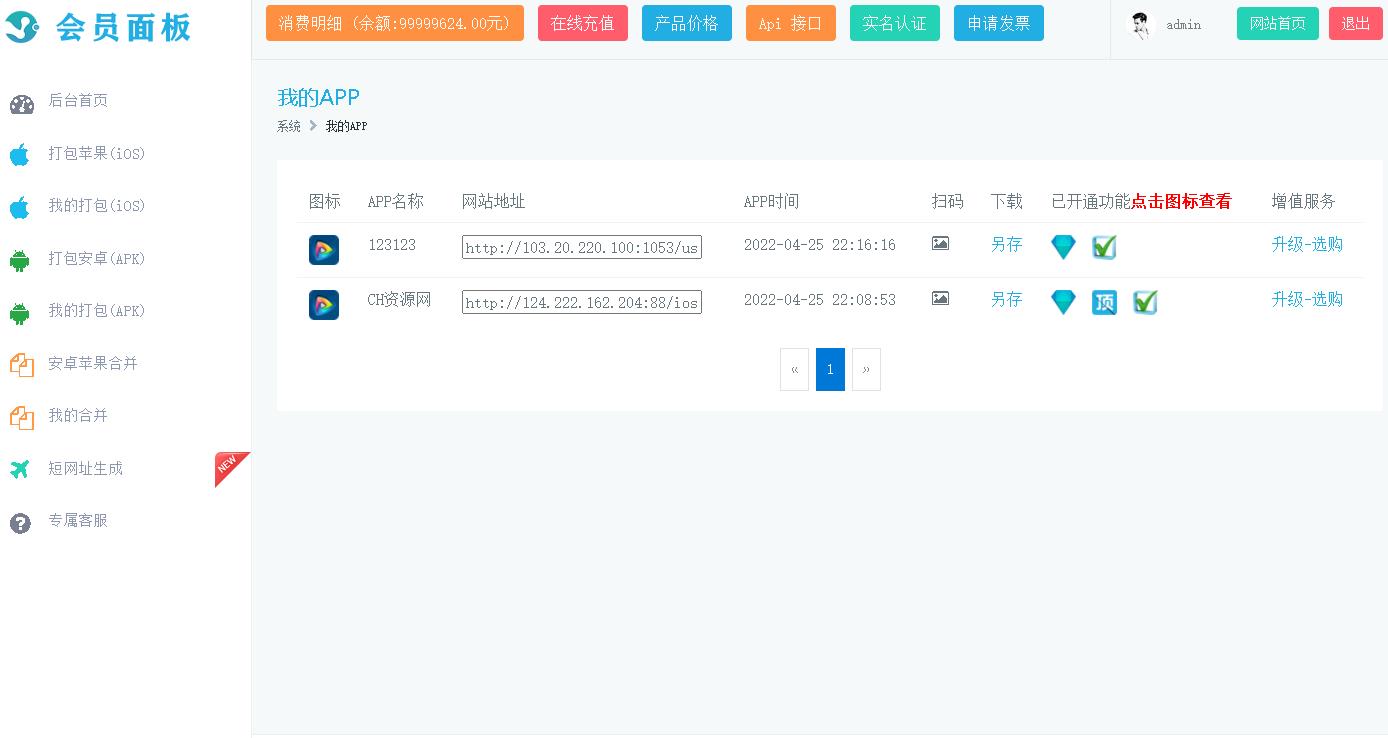Click the 顶 feature icon in CH资源网 row
Image resolution: width=1388 pixels, height=738 pixels.
[1104, 302]
